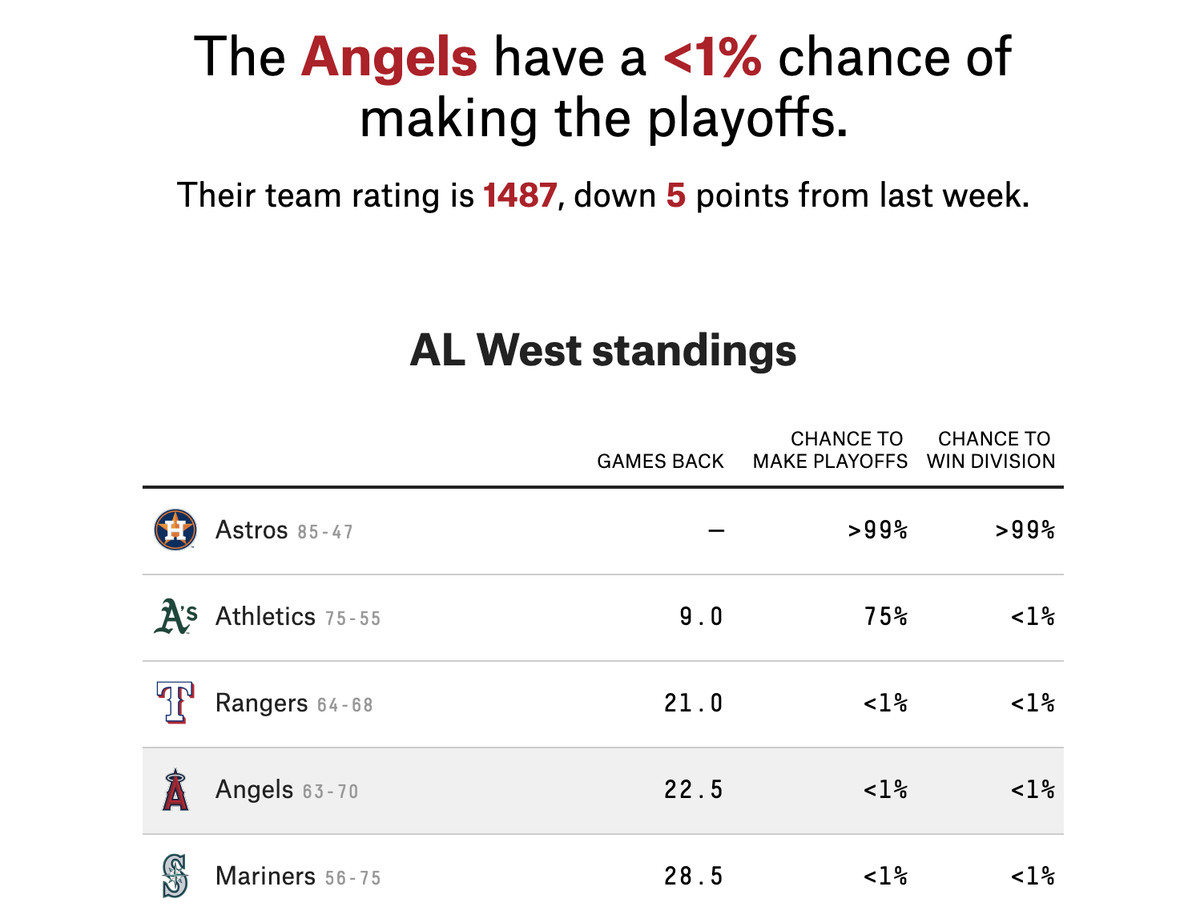Open the Astros team name link
This screenshot has width=1200, height=923.
[x=251, y=530]
